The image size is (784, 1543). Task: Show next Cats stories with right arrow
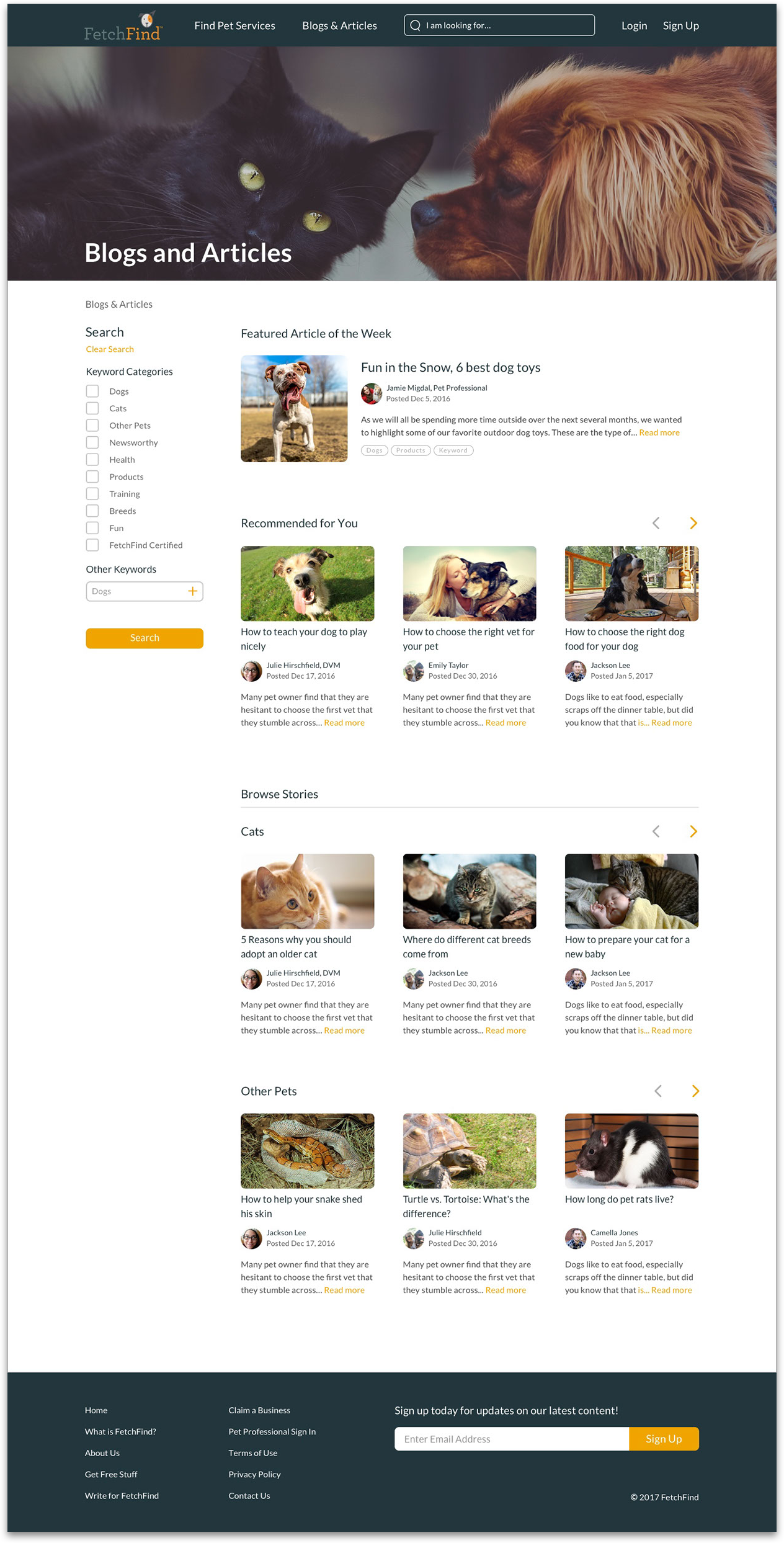tap(693, 831)
